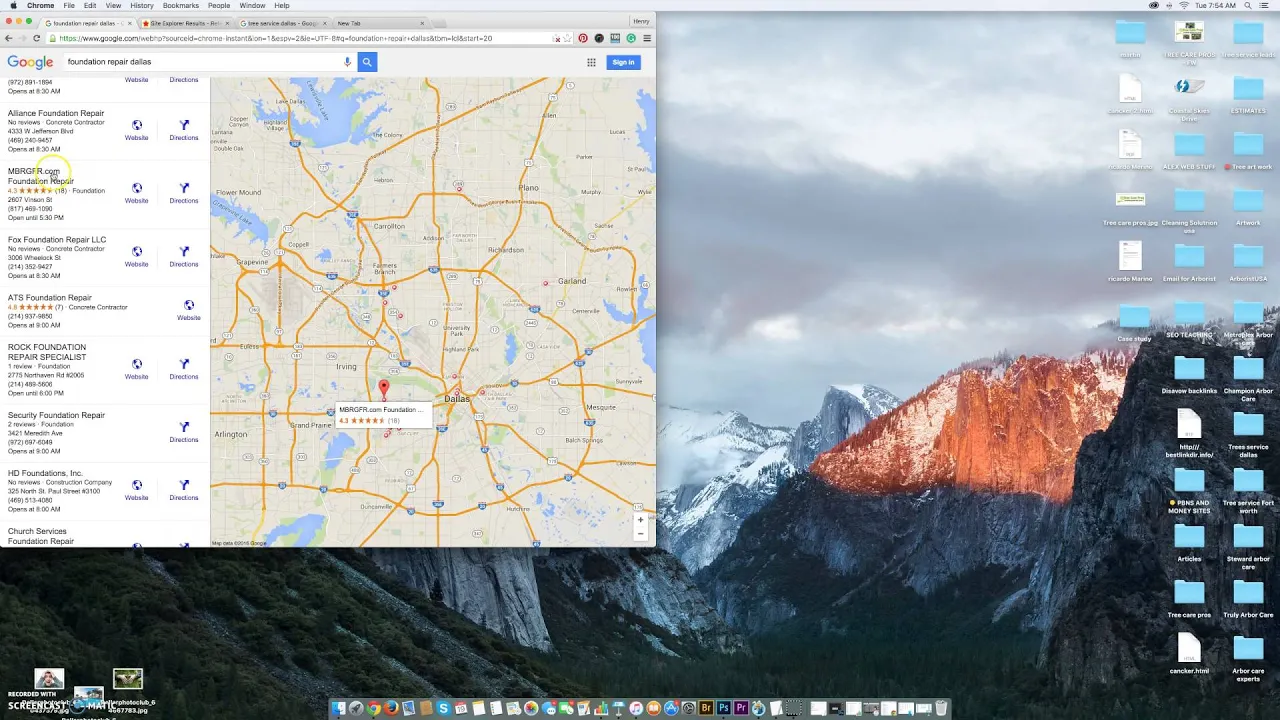Open the View menu
The height and width of the screenshot is (720, 1280).
point(113,5)
